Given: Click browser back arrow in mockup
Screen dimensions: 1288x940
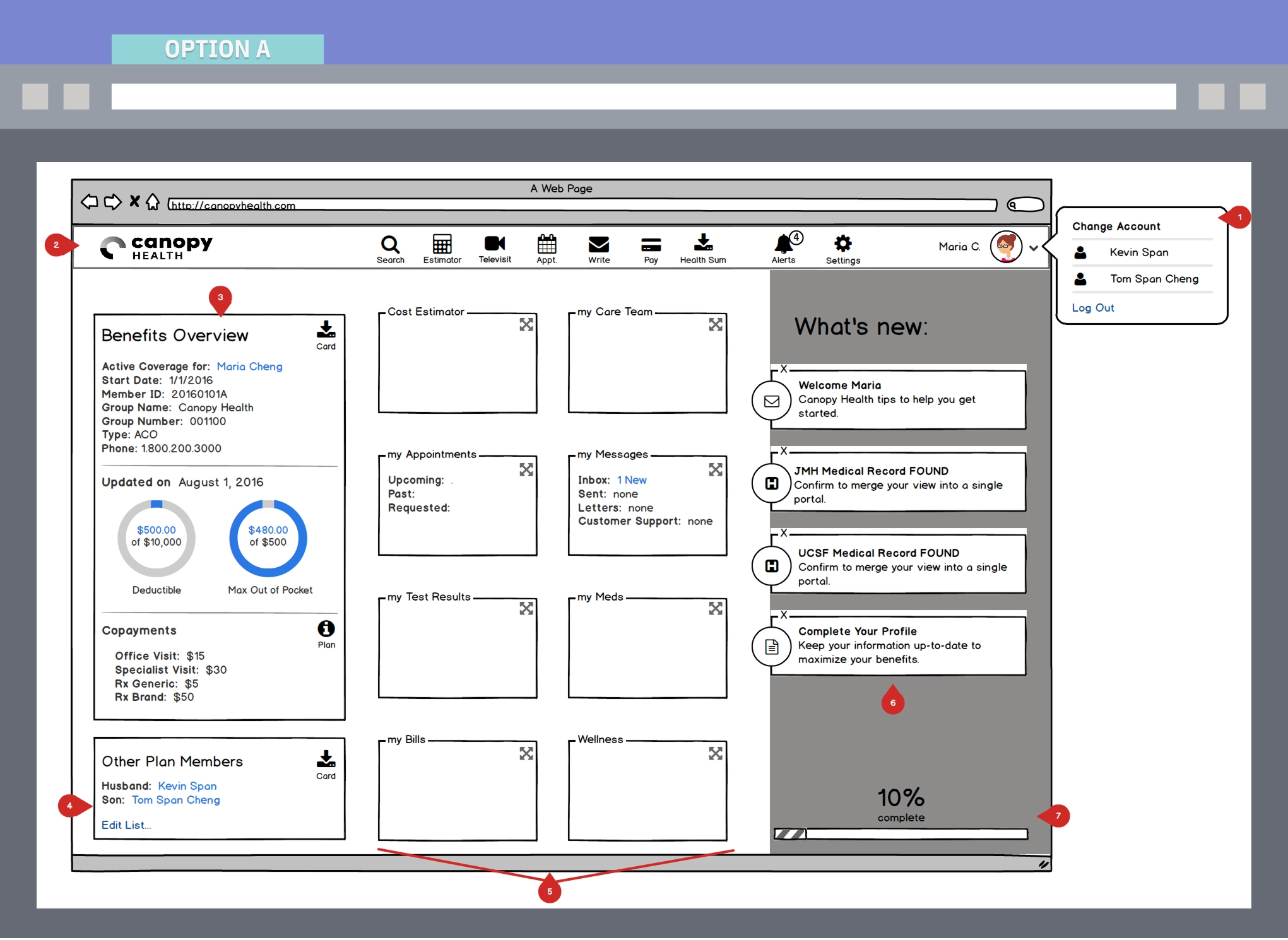Looking at the screenshot, I should [90, 202].
